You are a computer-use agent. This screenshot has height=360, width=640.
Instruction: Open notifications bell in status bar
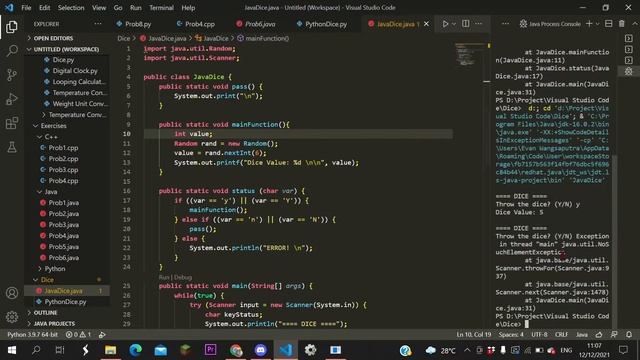pos(629,334)
